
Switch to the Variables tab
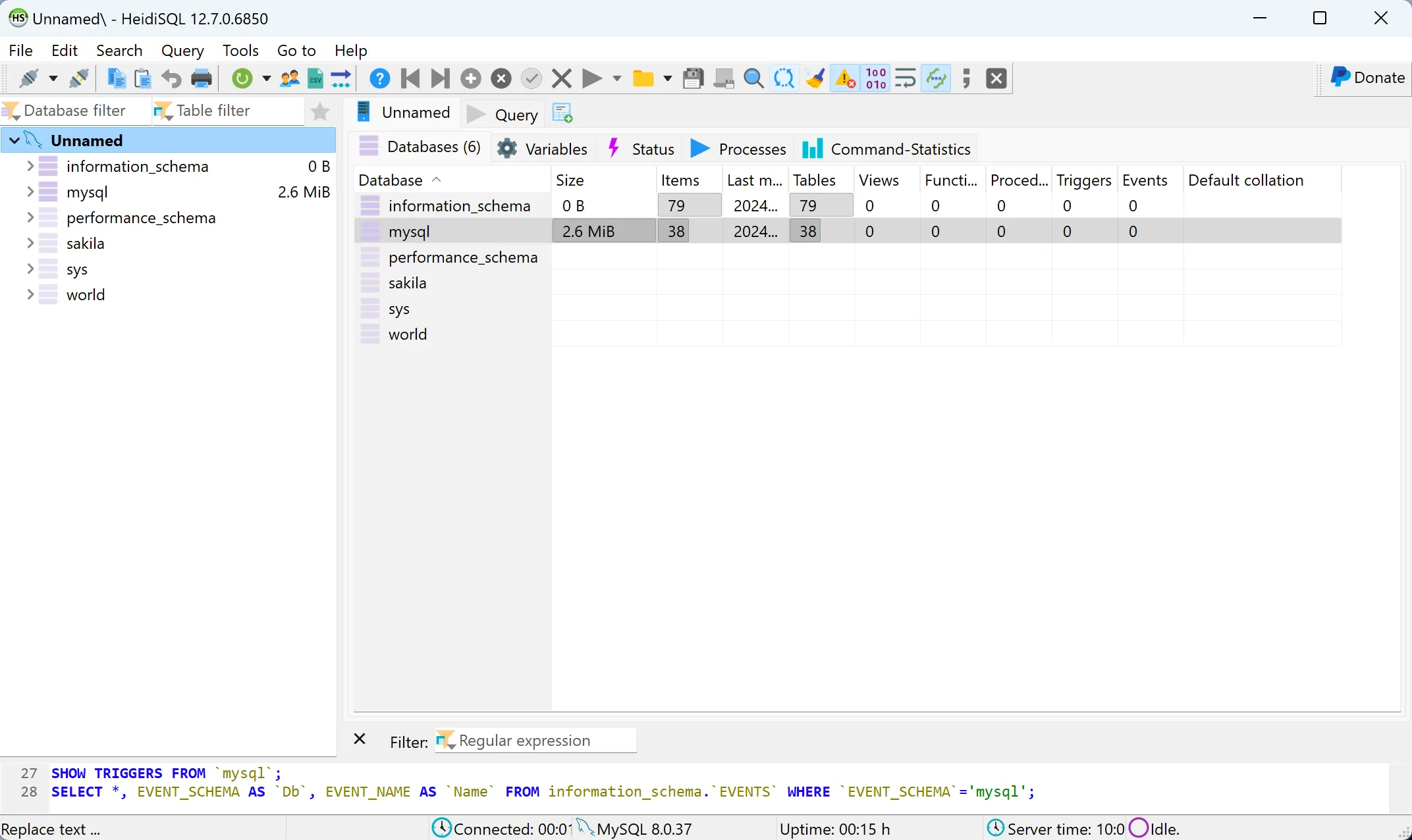(542, 149)
